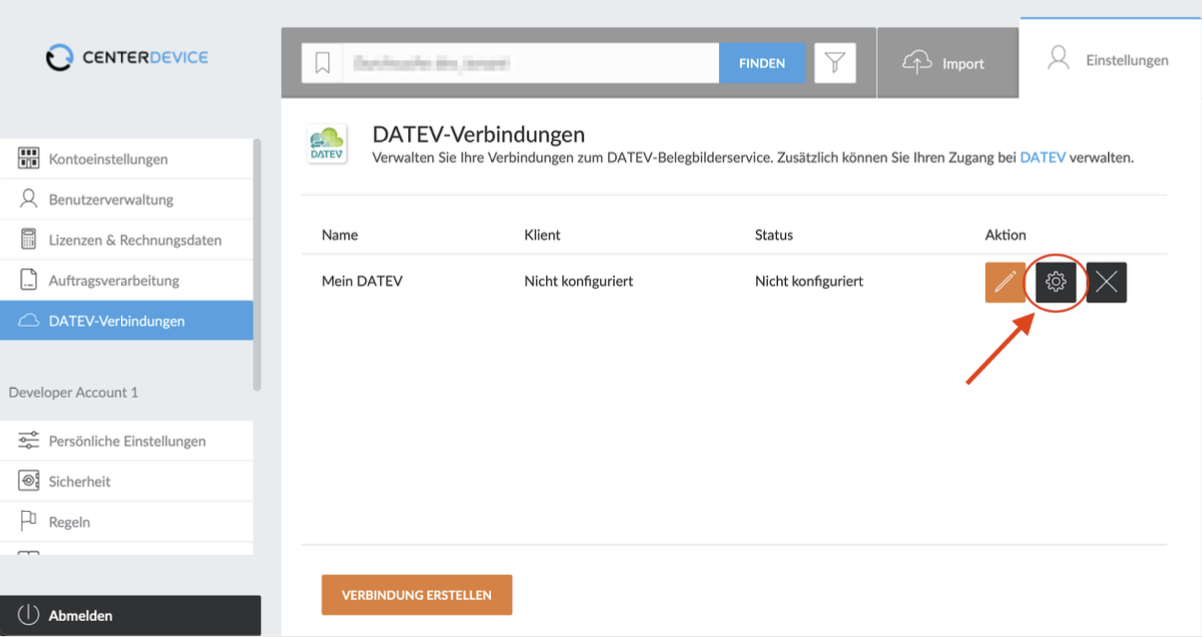Open Persönliche Einstellungen
Screen dimensions: 1202x637
point(126,441)
